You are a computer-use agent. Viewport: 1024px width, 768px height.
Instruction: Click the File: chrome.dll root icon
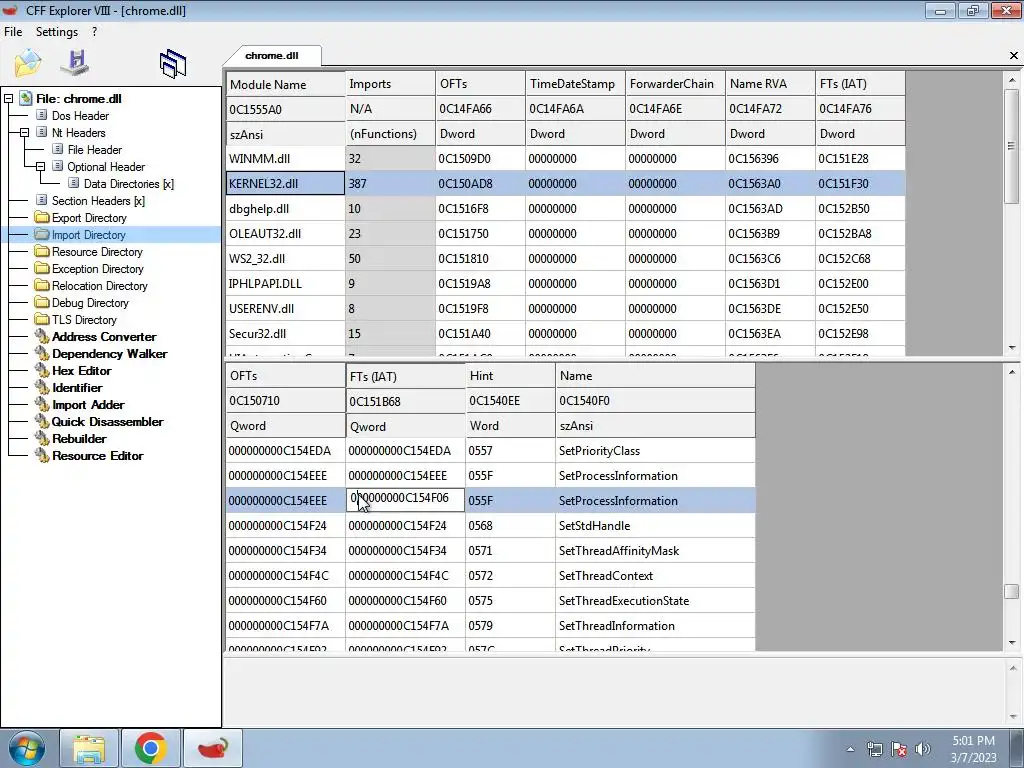click(x=25, y=98)
